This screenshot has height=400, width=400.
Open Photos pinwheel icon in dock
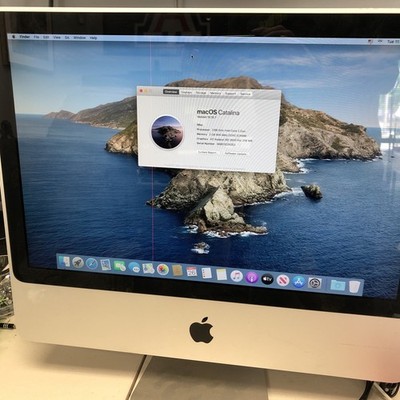click(163, 269)
